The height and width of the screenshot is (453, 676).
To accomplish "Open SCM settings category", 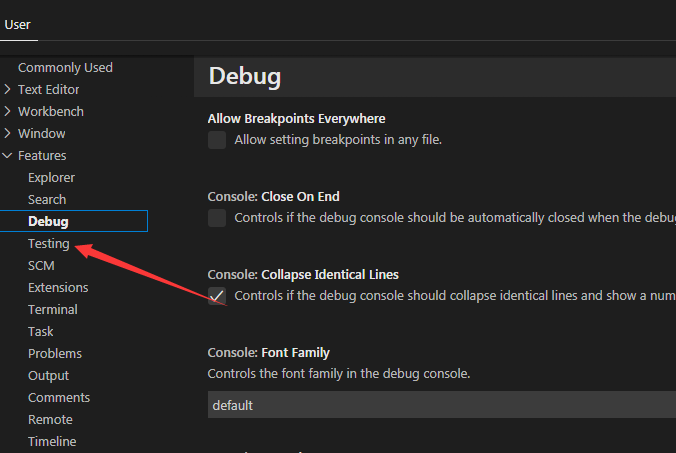I will 41,266.
